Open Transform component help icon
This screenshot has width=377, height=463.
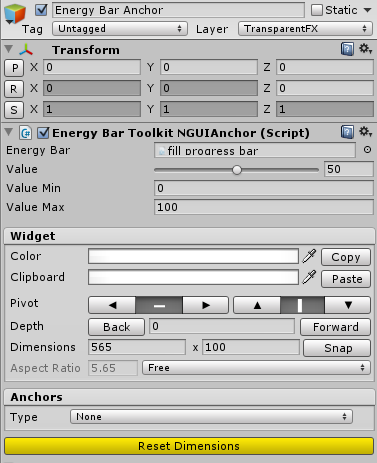pos(347,50)
